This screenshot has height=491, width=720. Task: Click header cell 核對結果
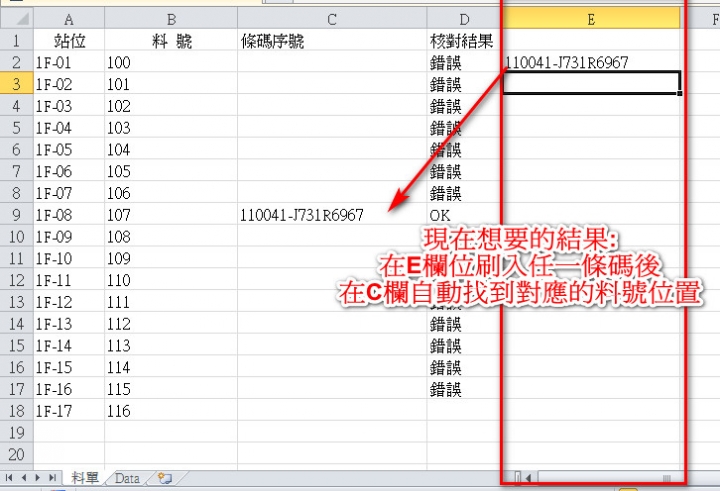pos(464,41)
